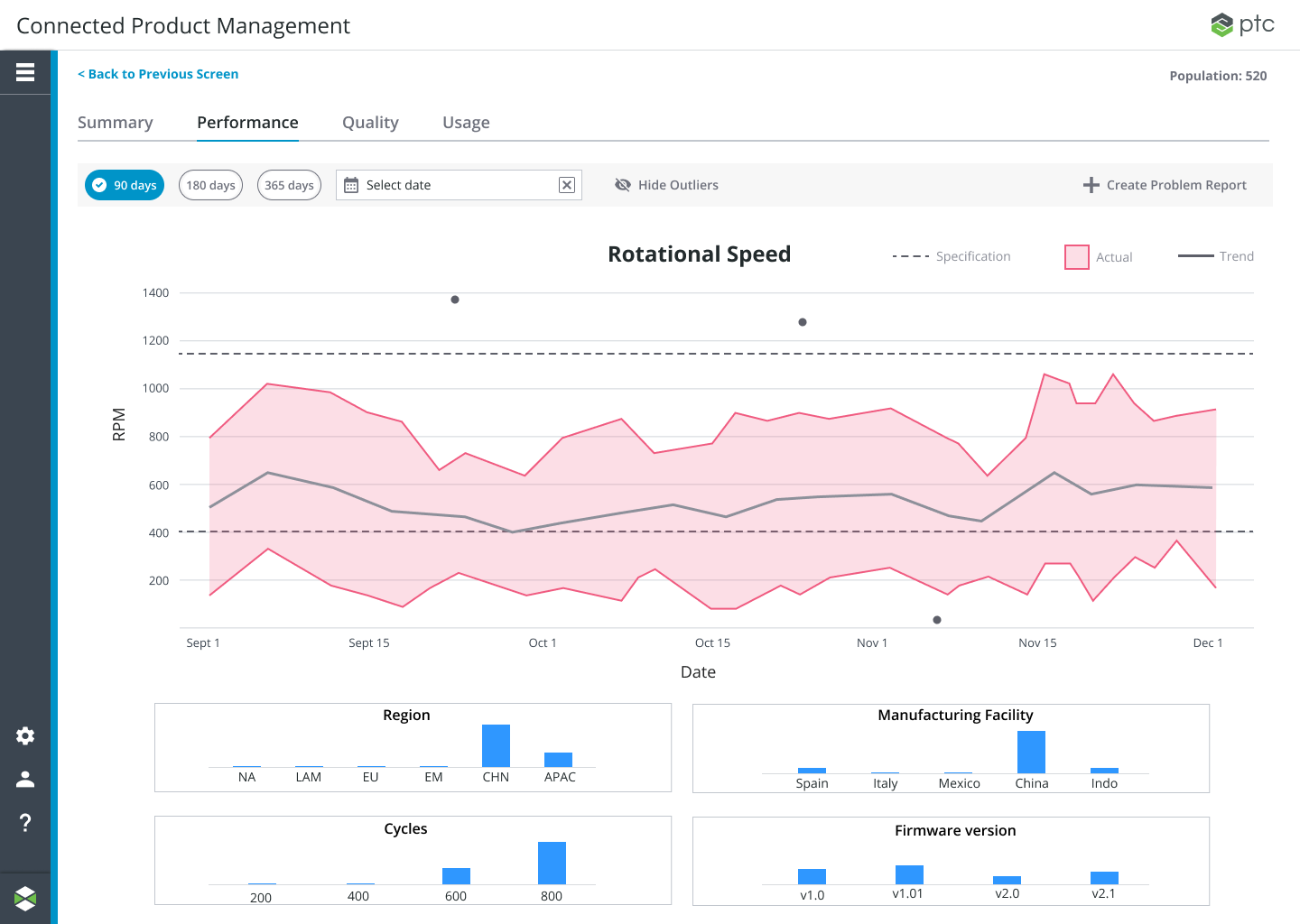The image size is (1300, 924).
Task: Select v1.01 bar in Firmware chart
Action: 909,874
